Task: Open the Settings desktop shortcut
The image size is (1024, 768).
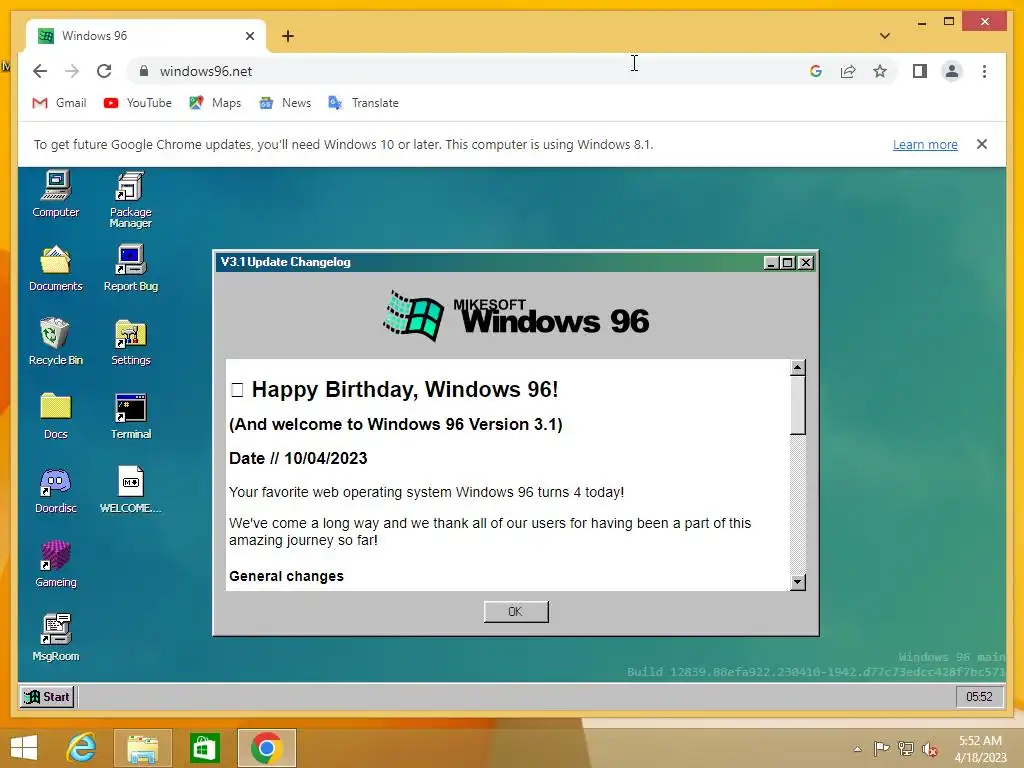Action: [x=131, y=342]
